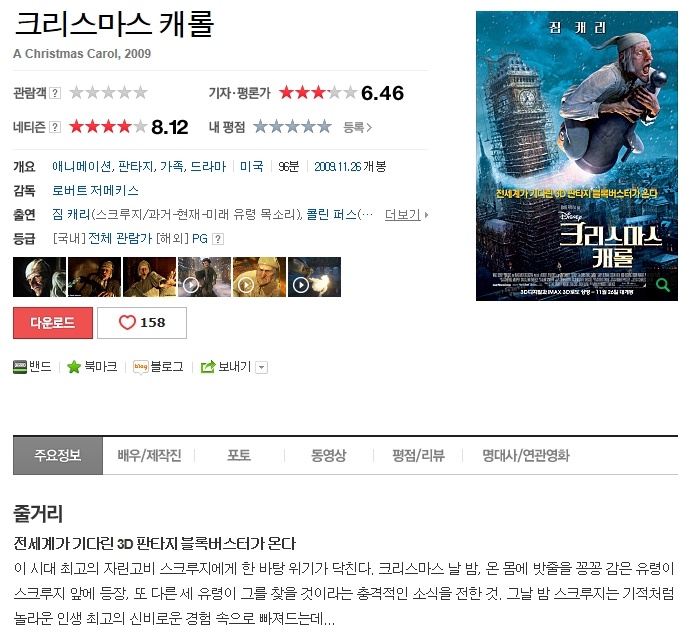Click the magnifier icon on the poster
This screenshot has width=690, height=632.
[x=663, y=285]
